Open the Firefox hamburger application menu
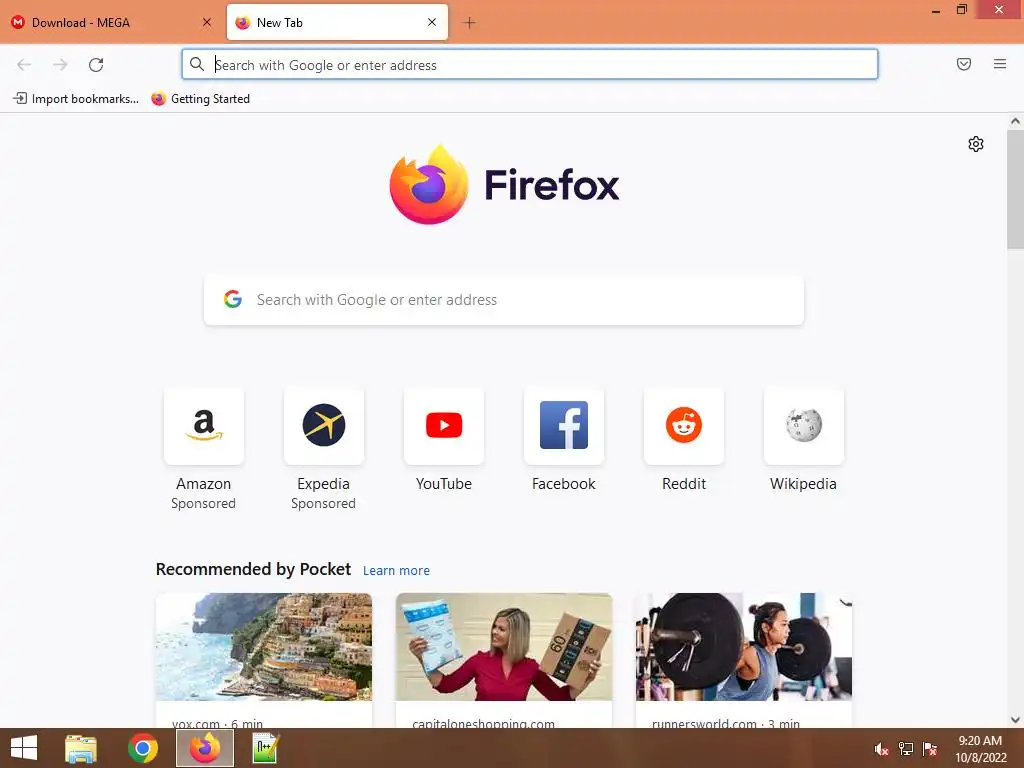Image resolution: width=1024 pixels, height=768 pixels. [1000, 64]
